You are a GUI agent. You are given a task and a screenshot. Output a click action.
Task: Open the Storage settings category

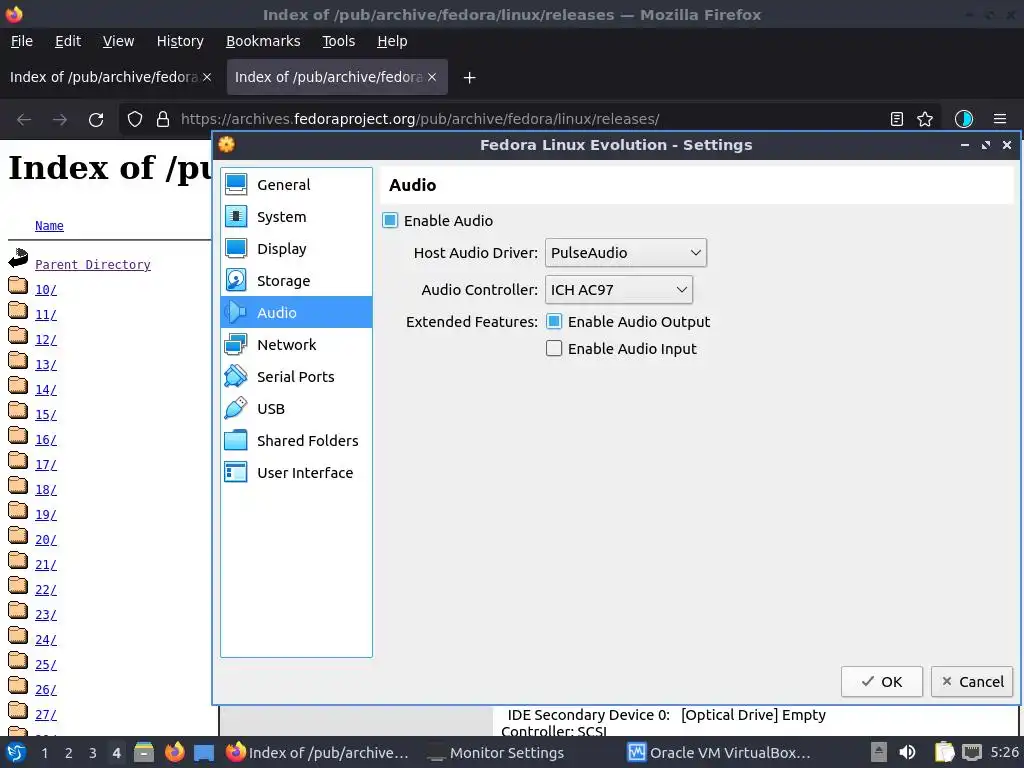(x=296, y=281)
